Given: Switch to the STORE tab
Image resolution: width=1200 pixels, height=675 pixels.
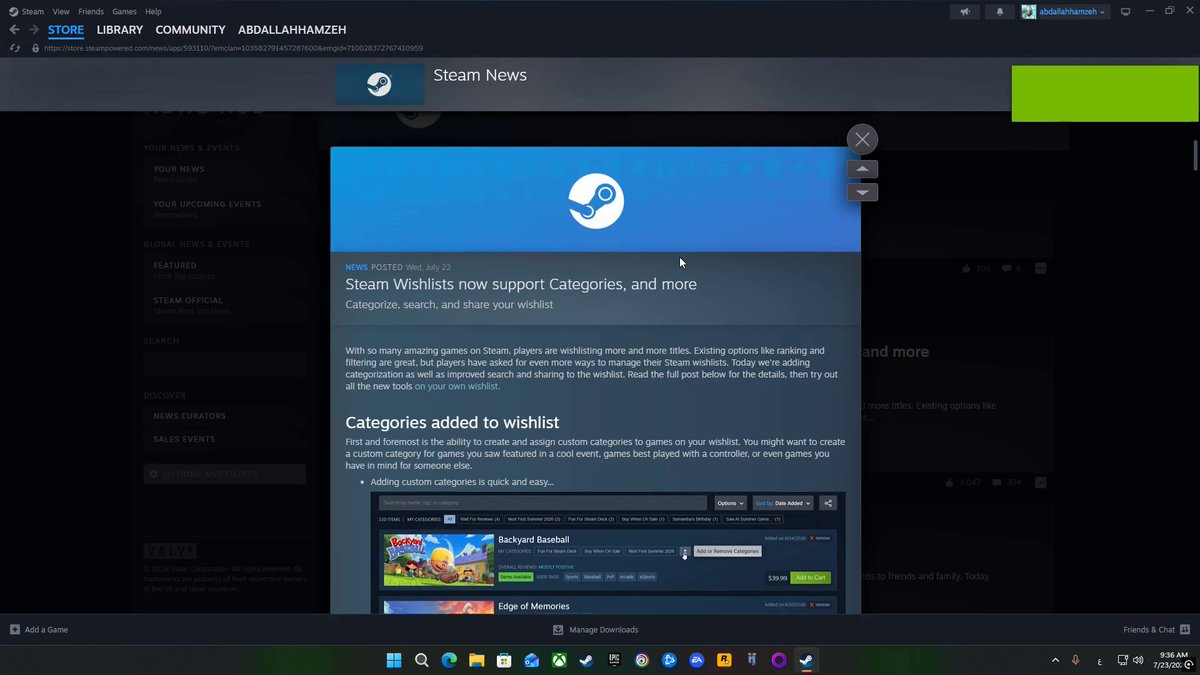Looking at the screenshot, I should [66, 30].
